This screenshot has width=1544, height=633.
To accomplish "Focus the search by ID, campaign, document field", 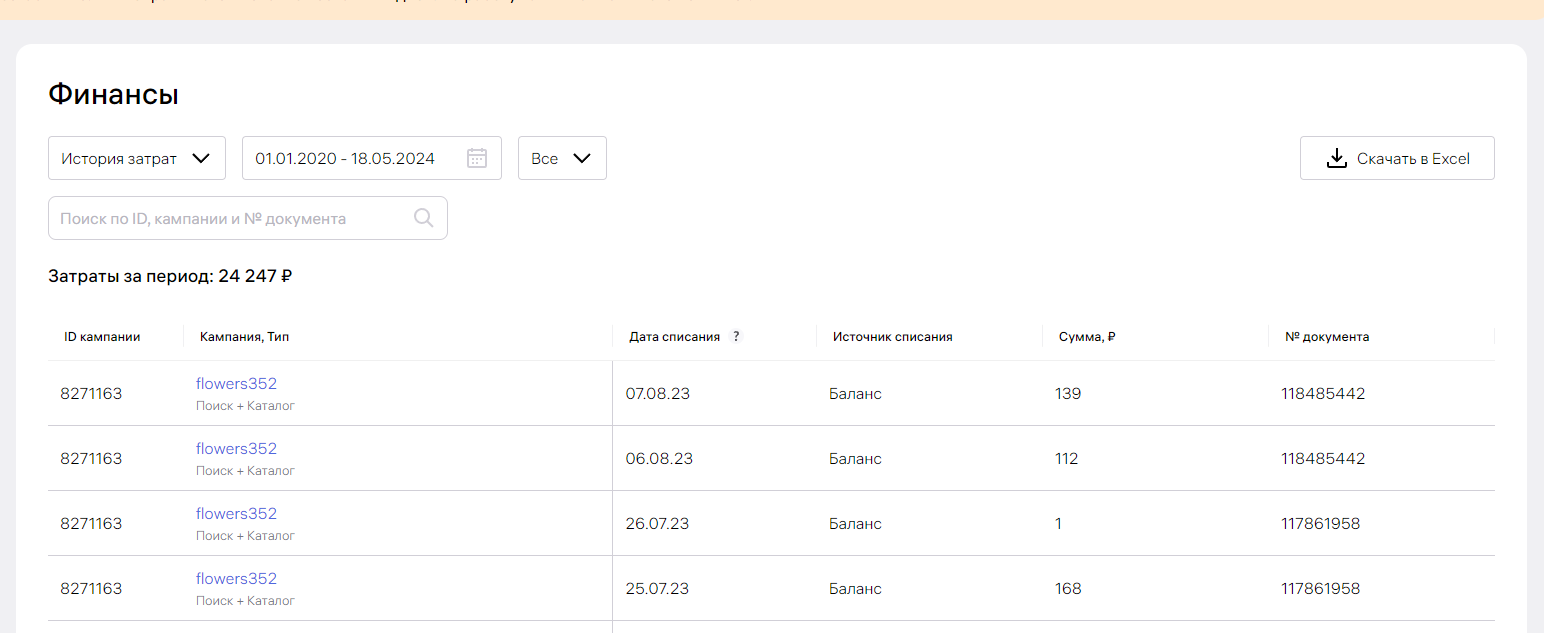I will (230, 218).
